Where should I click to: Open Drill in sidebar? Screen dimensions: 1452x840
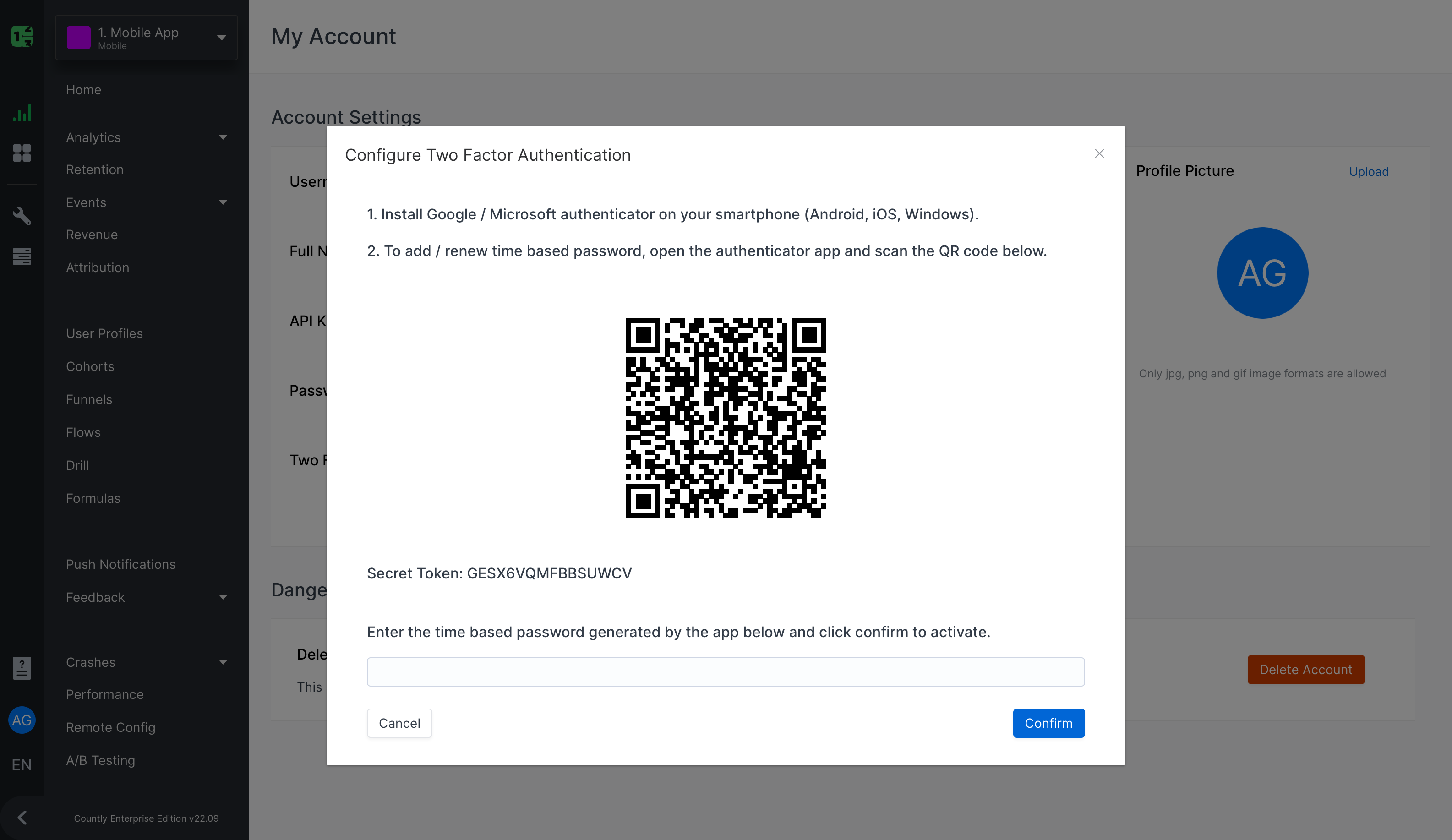tap(77, 465)
